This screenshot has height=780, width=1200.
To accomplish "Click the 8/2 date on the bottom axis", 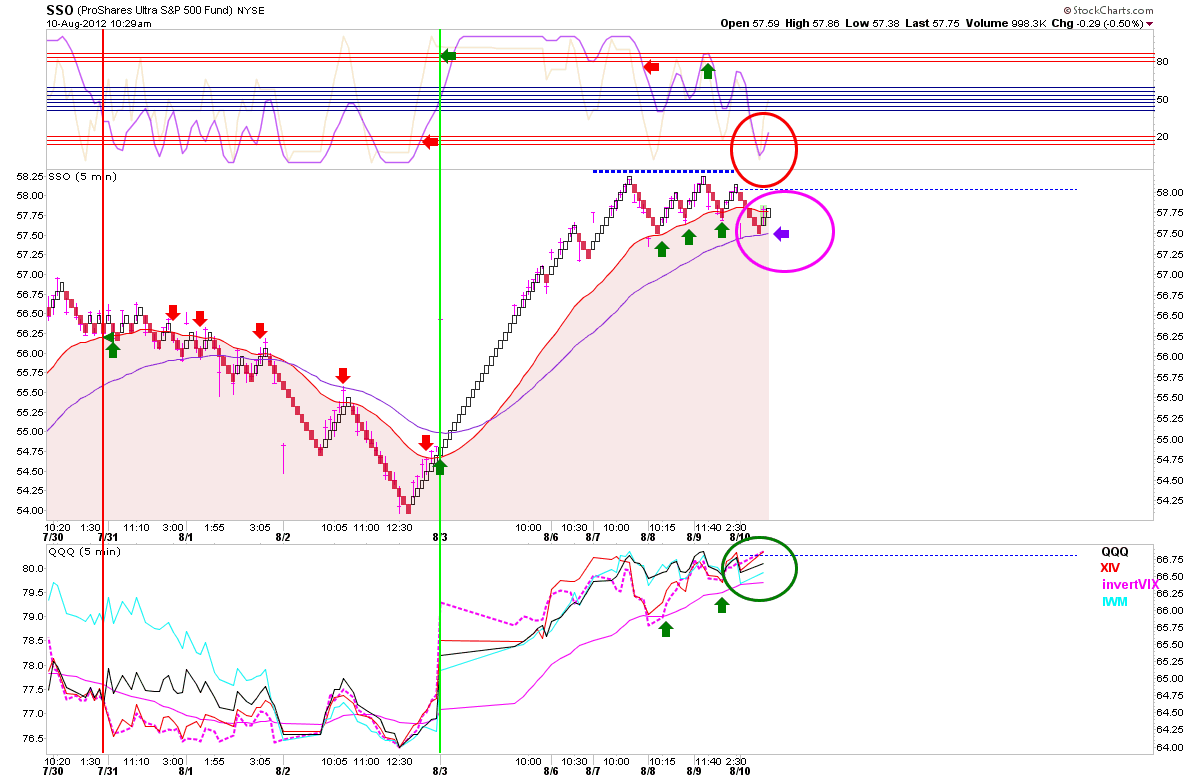I will (x=282, y=772).
